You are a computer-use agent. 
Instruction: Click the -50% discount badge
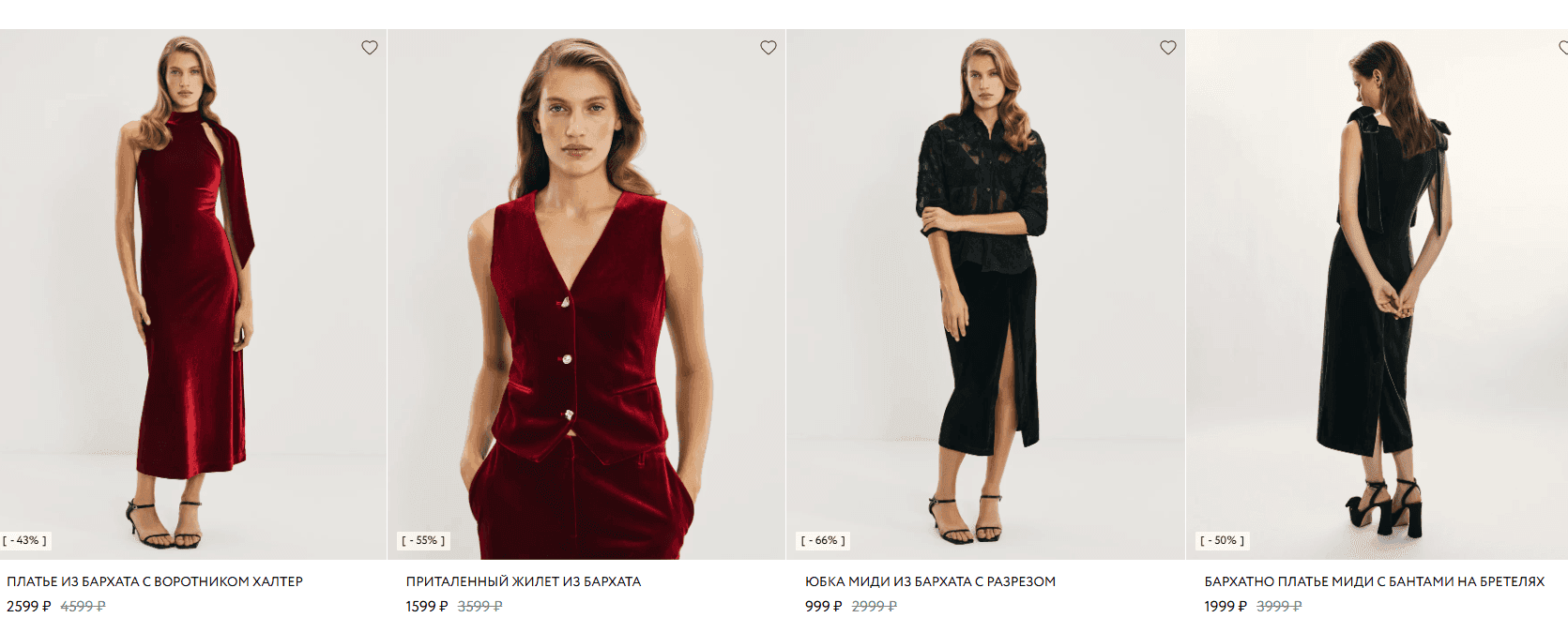click(x=1222, y=541)
